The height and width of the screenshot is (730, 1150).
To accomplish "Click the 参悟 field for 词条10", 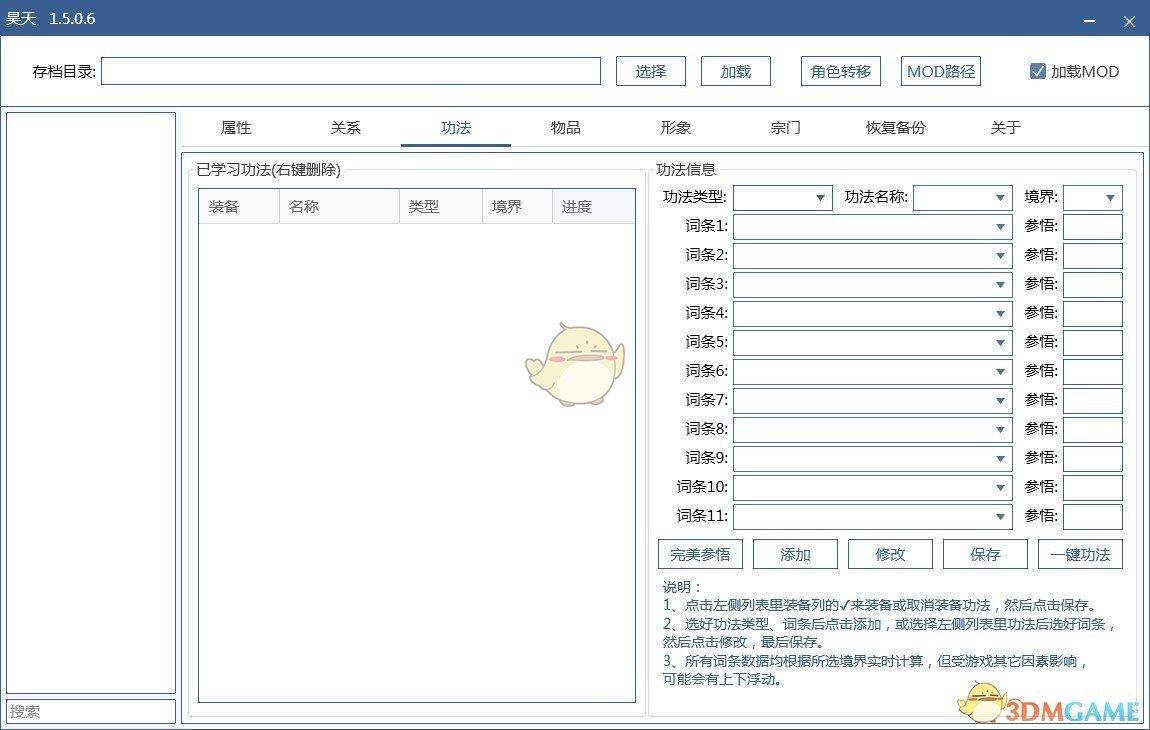I will pyautogui.click(x=1093, y=487).
